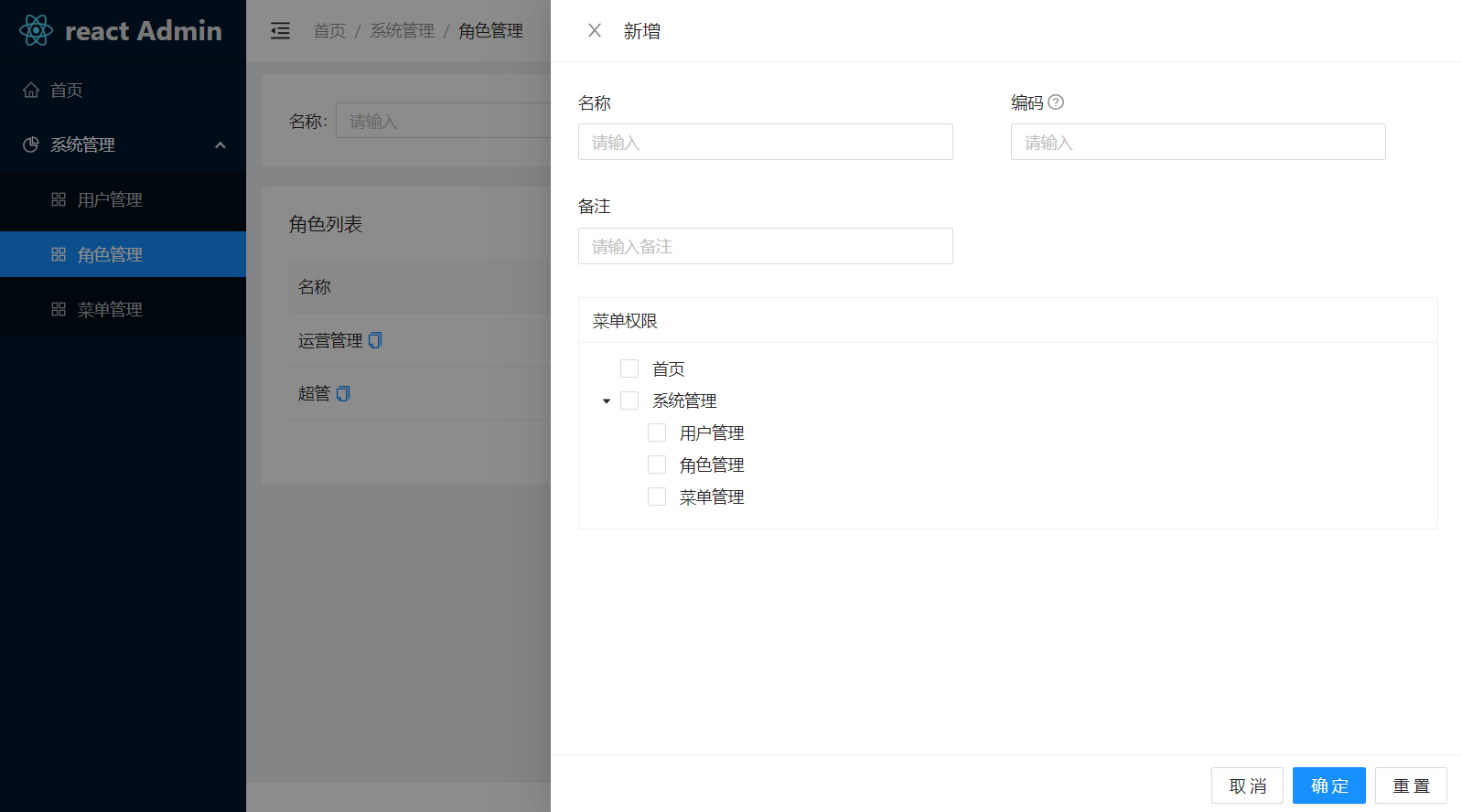Check the 用户管理 permission checkbox
The image size is (1462, 812).
[657, 433]
